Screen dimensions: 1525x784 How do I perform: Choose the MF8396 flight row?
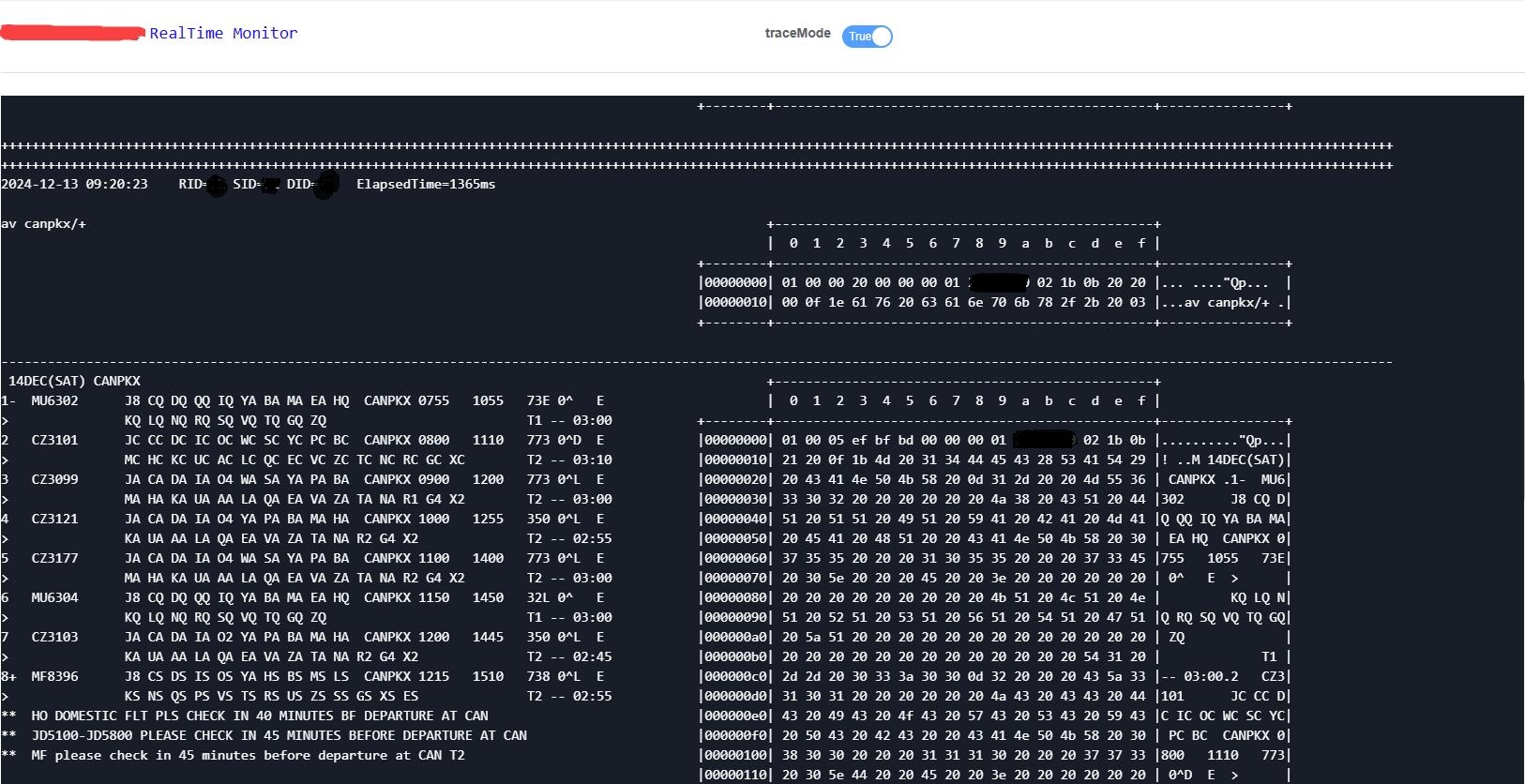coord(54,676)
